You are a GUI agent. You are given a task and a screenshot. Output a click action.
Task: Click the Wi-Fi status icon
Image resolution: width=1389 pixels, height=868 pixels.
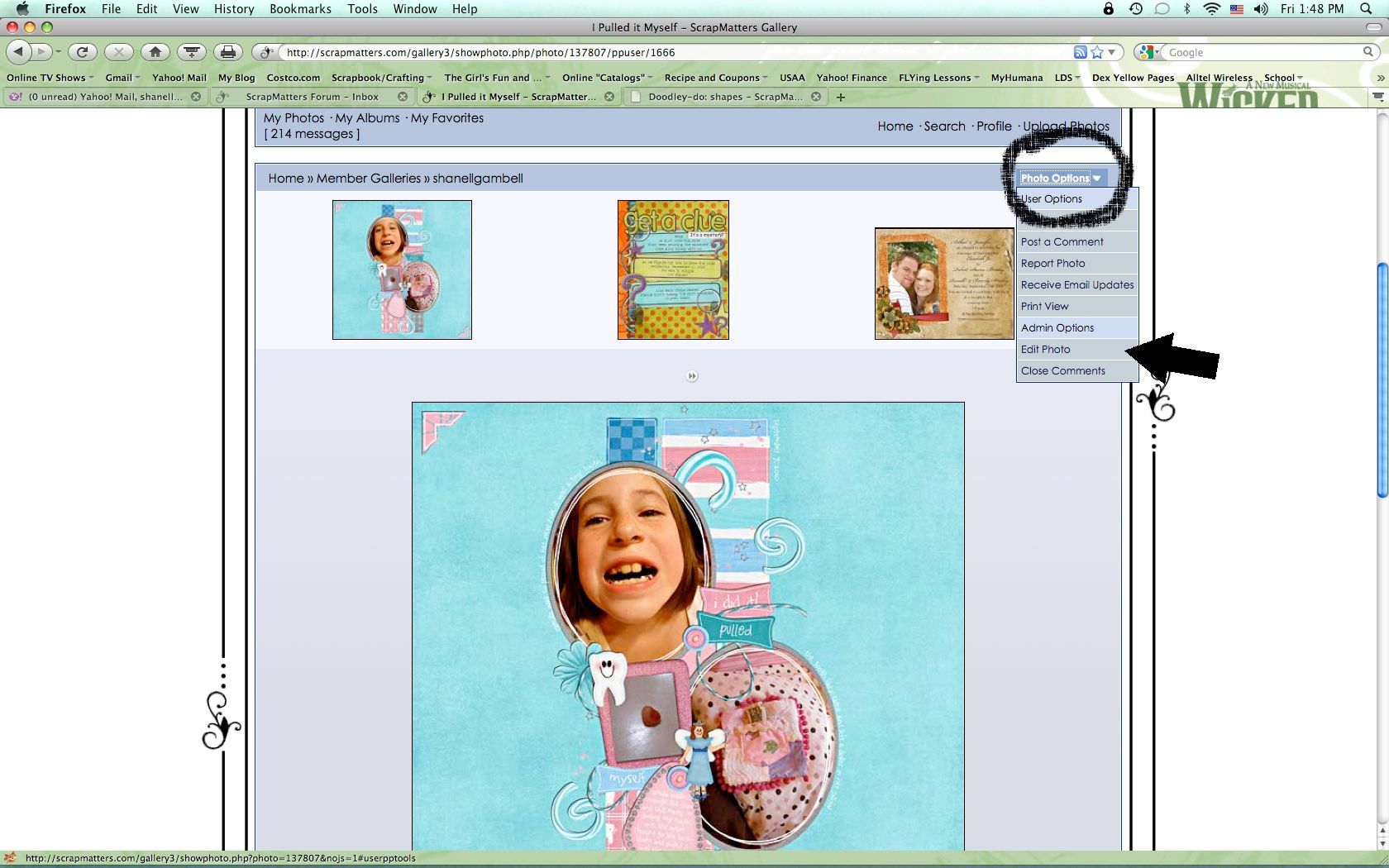[x=1211, y=8]
